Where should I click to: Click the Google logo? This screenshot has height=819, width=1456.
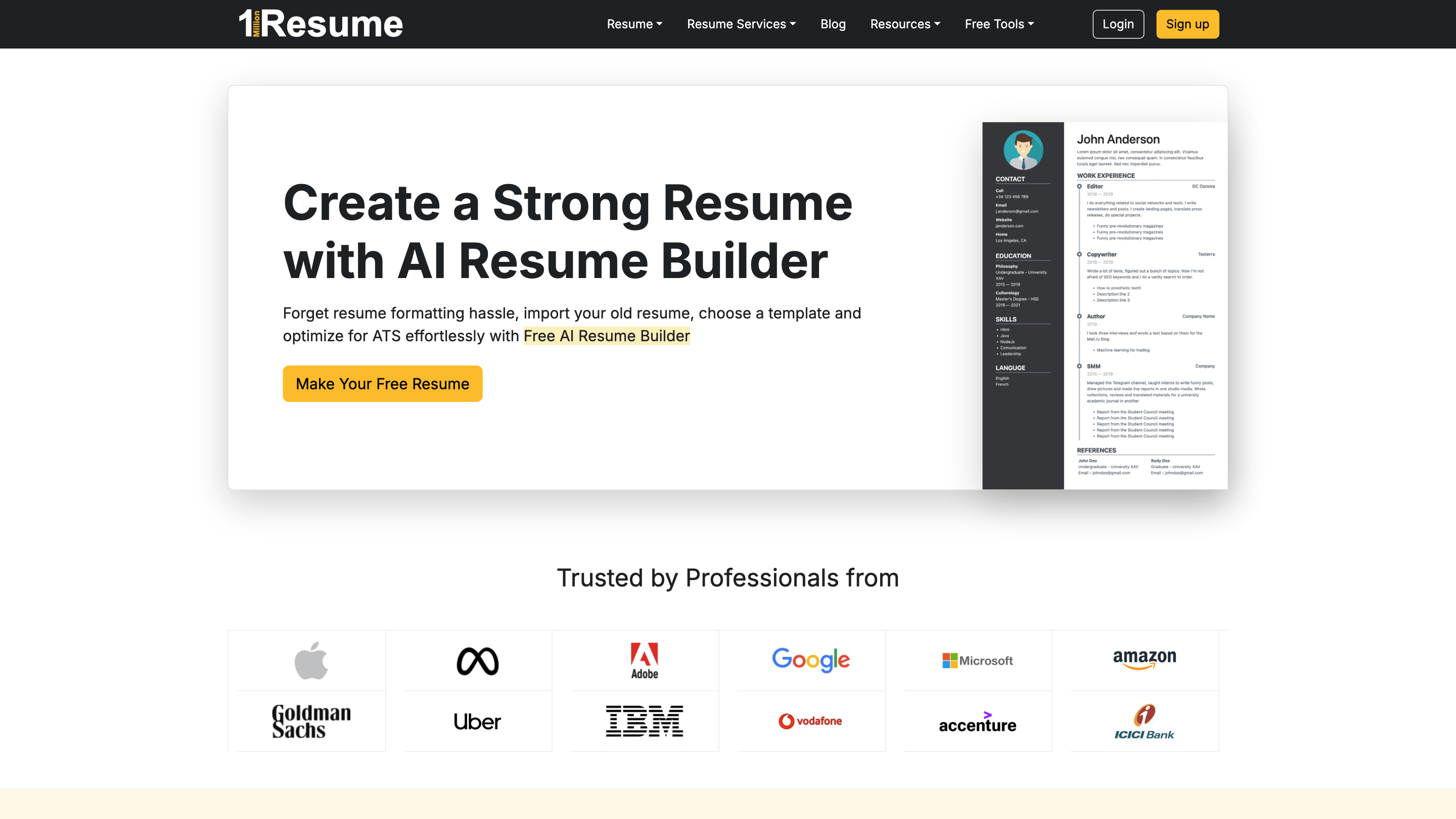[810, 660]
